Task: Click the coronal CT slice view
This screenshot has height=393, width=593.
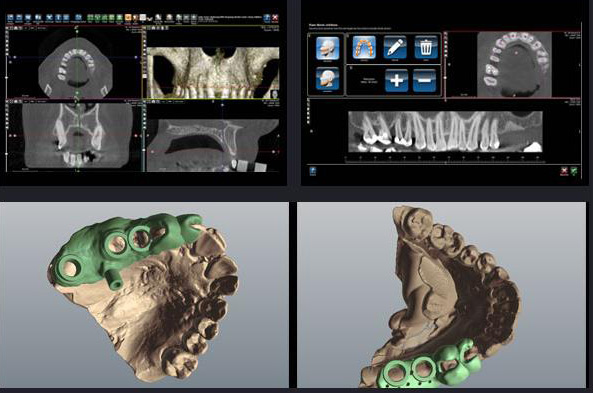Action: point(78,135)
